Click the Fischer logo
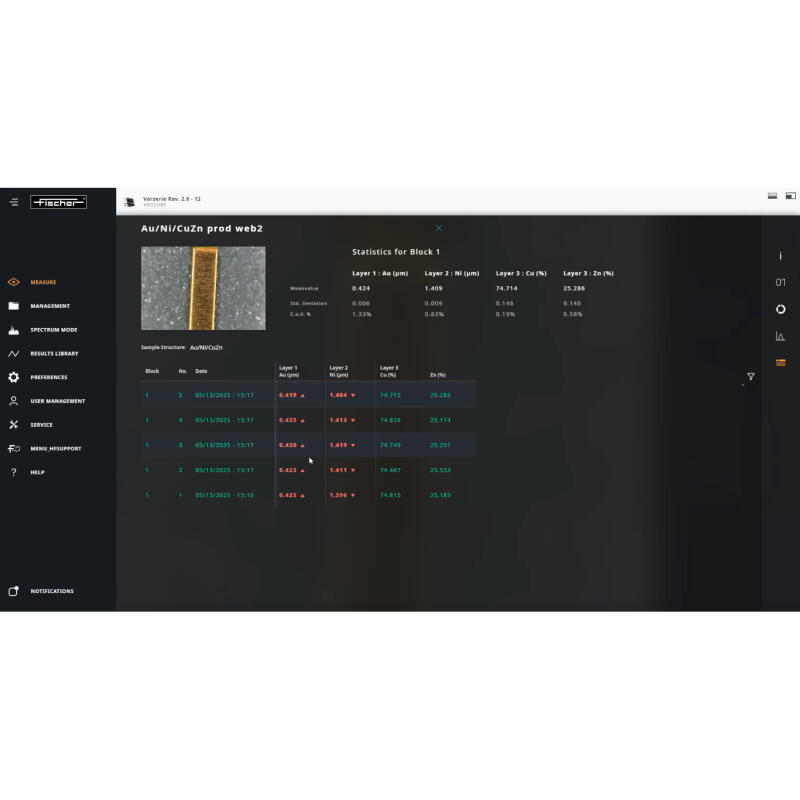The height and width of the screenshot is (800, 800). point(58,202)
